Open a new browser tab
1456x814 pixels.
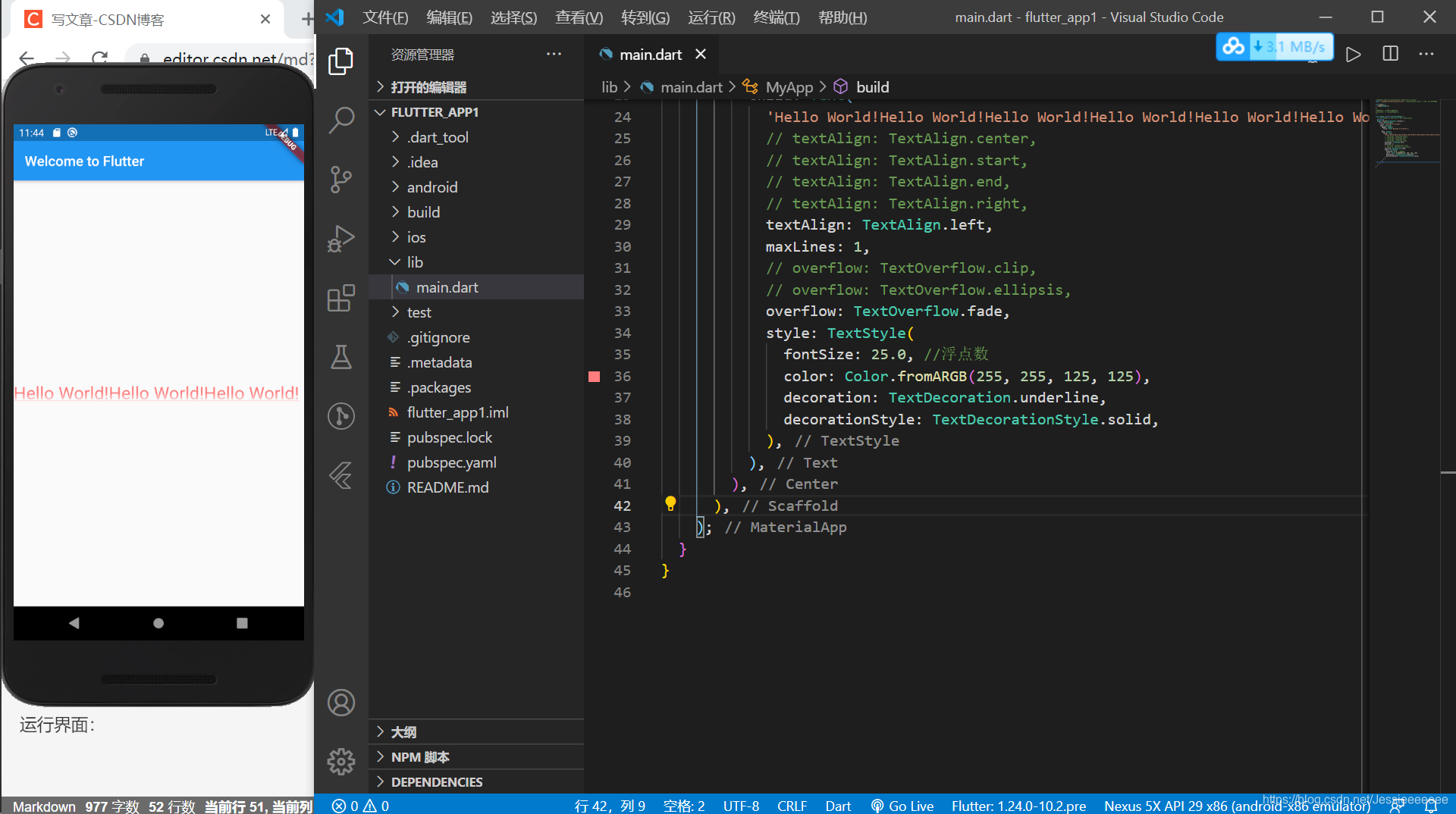click(307, 19)
